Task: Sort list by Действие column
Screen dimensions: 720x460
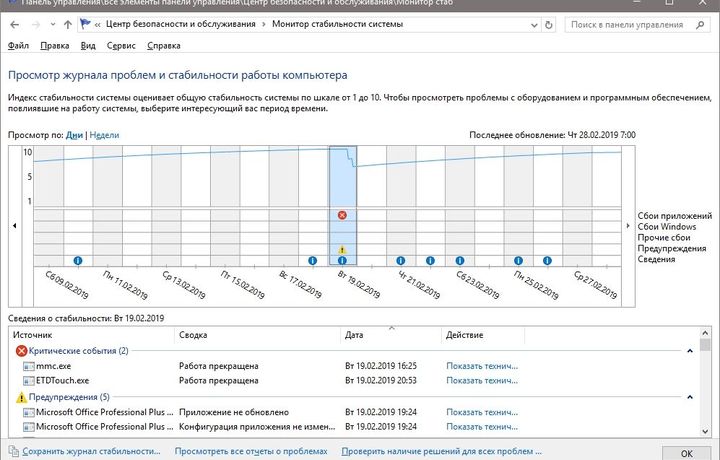Action: (483, 335)
